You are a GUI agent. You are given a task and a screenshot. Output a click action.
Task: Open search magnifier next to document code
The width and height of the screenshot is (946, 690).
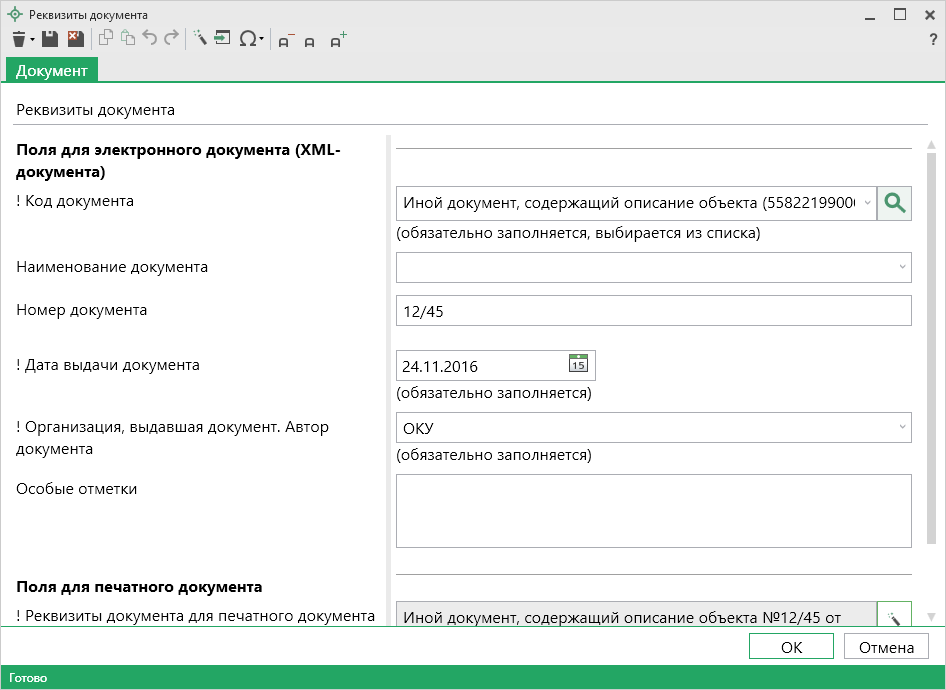[x=894, y=203]
